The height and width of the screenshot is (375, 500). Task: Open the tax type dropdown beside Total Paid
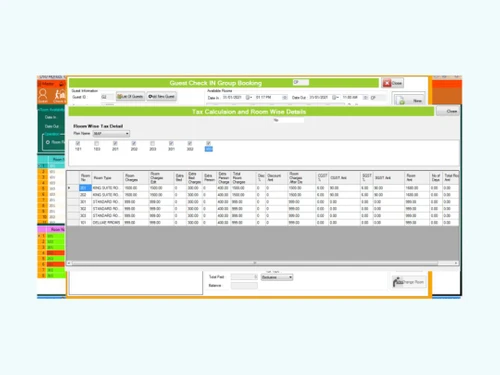click(277, 277)
